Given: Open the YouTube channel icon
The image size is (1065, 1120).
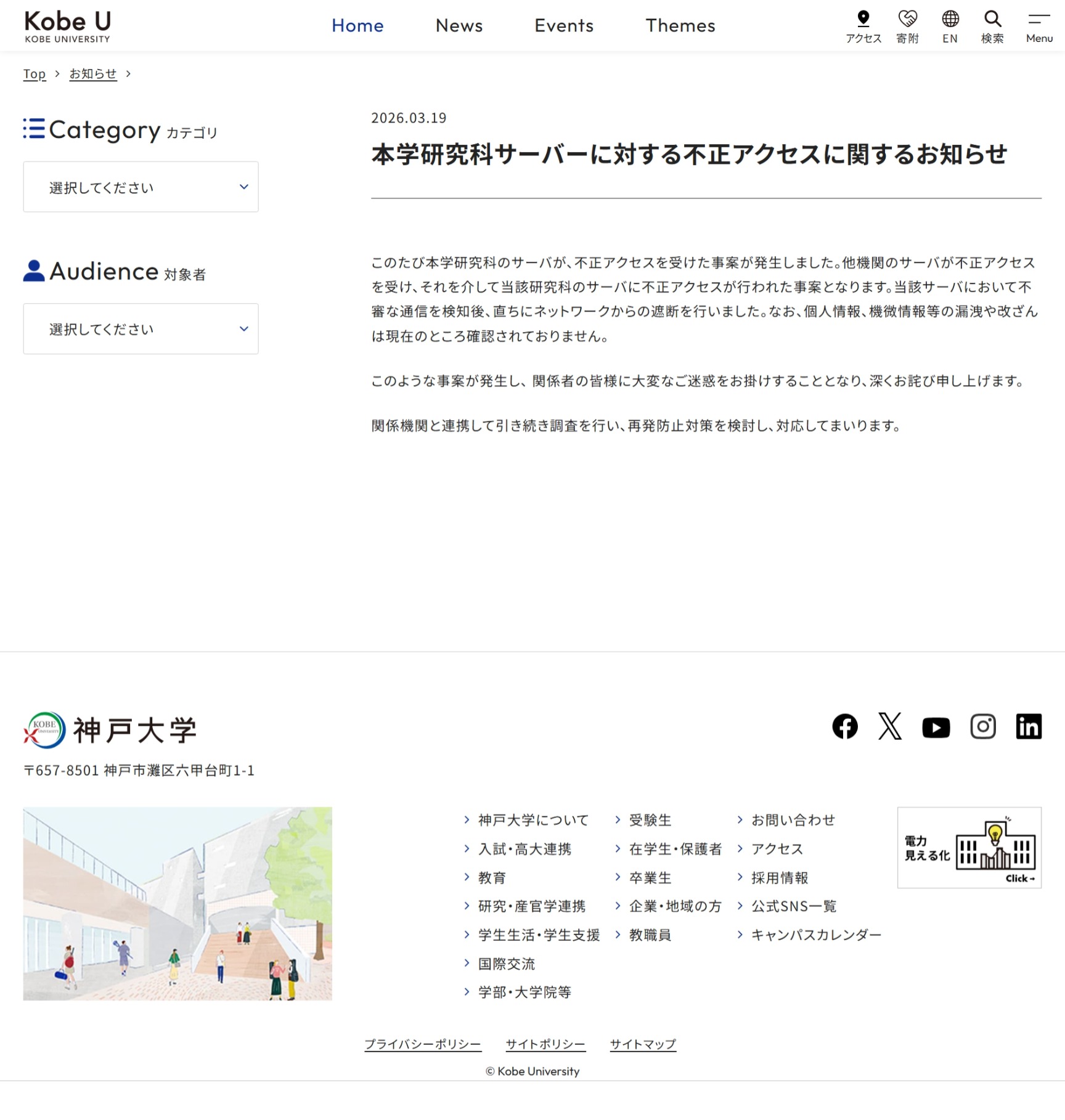Looking at the screenshot, I should pos(936,727).
